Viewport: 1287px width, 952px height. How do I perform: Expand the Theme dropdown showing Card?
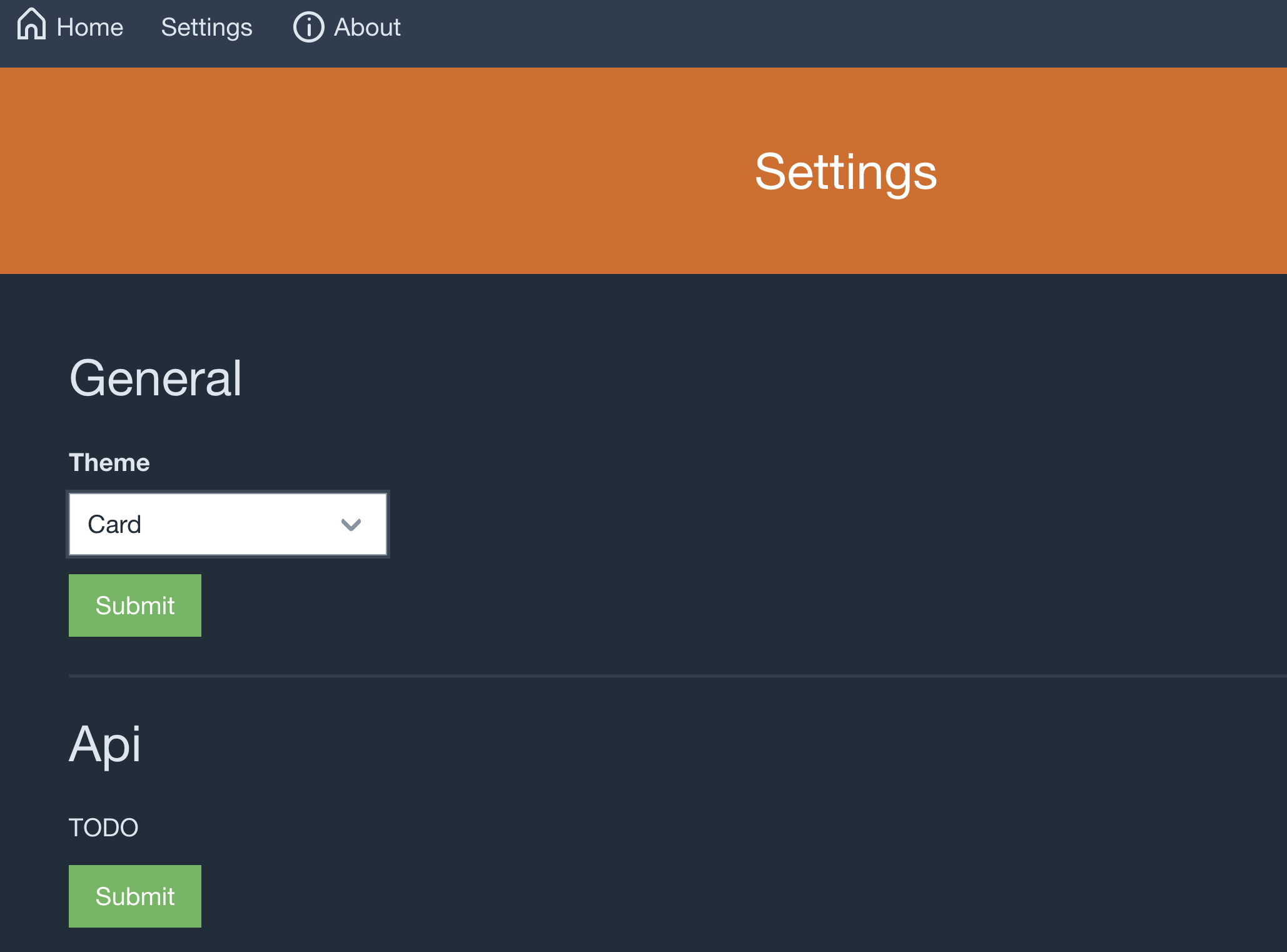coord(228,524)
